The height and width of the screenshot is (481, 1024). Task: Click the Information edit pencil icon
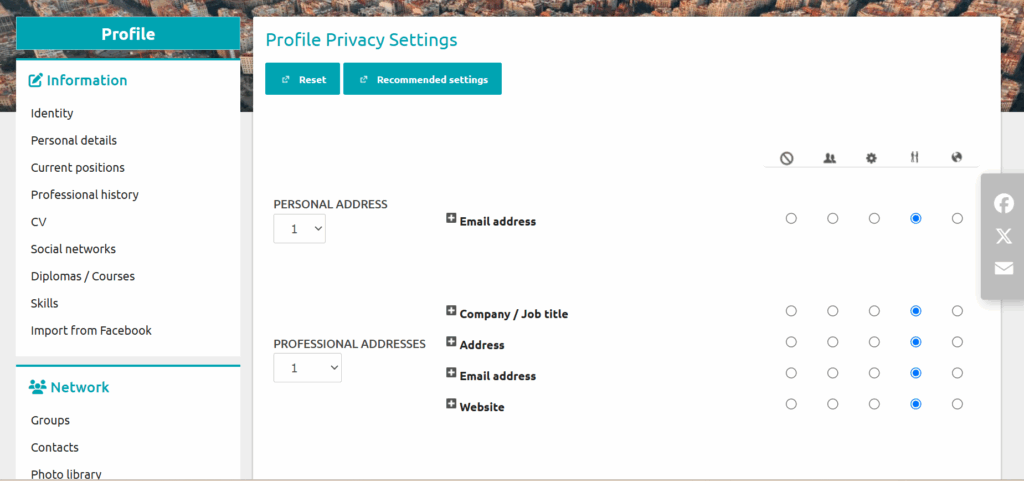tap(35, 80)
